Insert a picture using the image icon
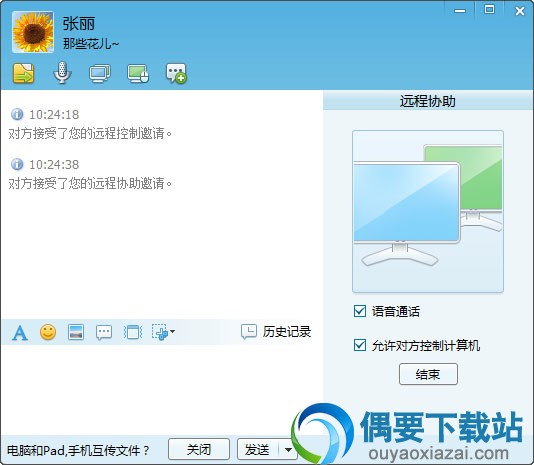This screenshot has width=534, height=465. [x=76, y=332]
